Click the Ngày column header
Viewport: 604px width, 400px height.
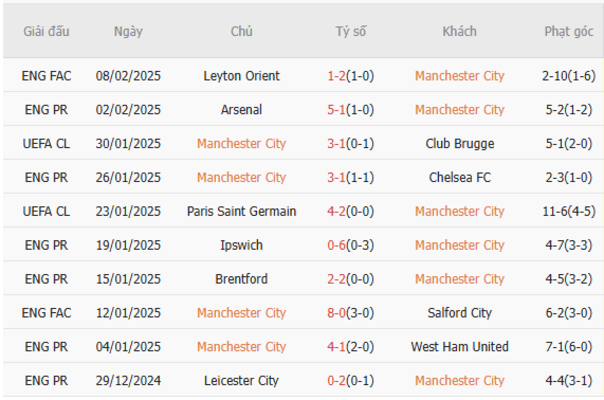pos(128,32)
